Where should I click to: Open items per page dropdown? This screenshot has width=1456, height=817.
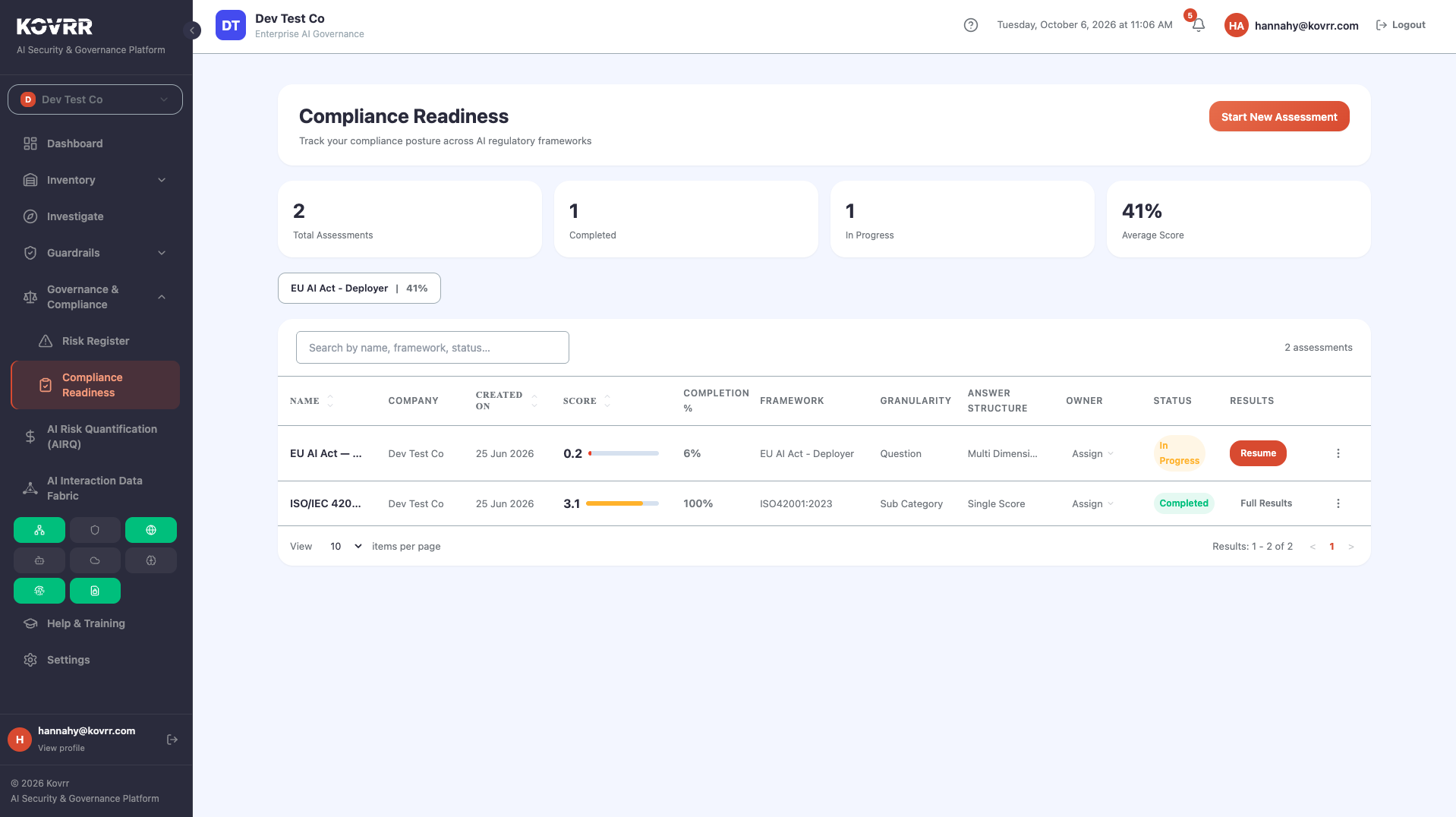click(345, 546)
